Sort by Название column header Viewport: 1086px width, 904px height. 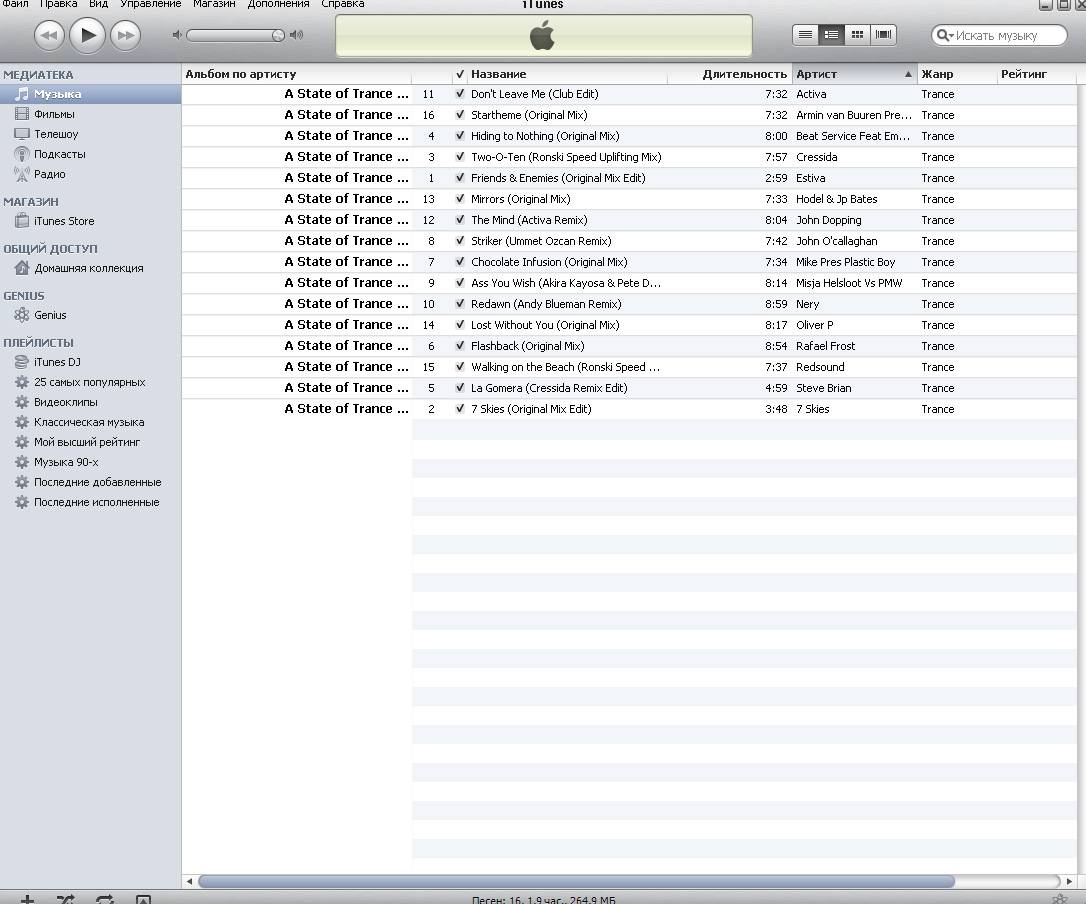tap(567, 74)
